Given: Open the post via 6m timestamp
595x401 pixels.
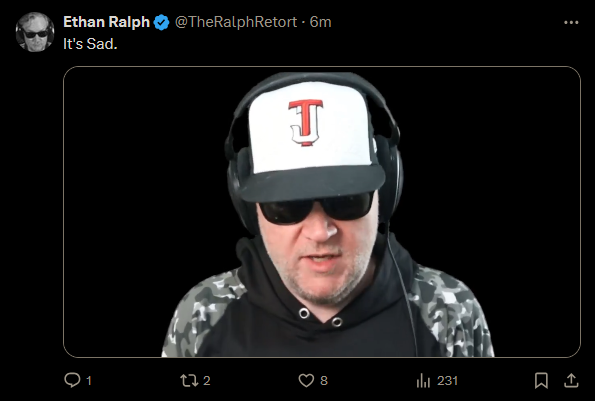Looking at the screenshot, I should tap(320, 22).
